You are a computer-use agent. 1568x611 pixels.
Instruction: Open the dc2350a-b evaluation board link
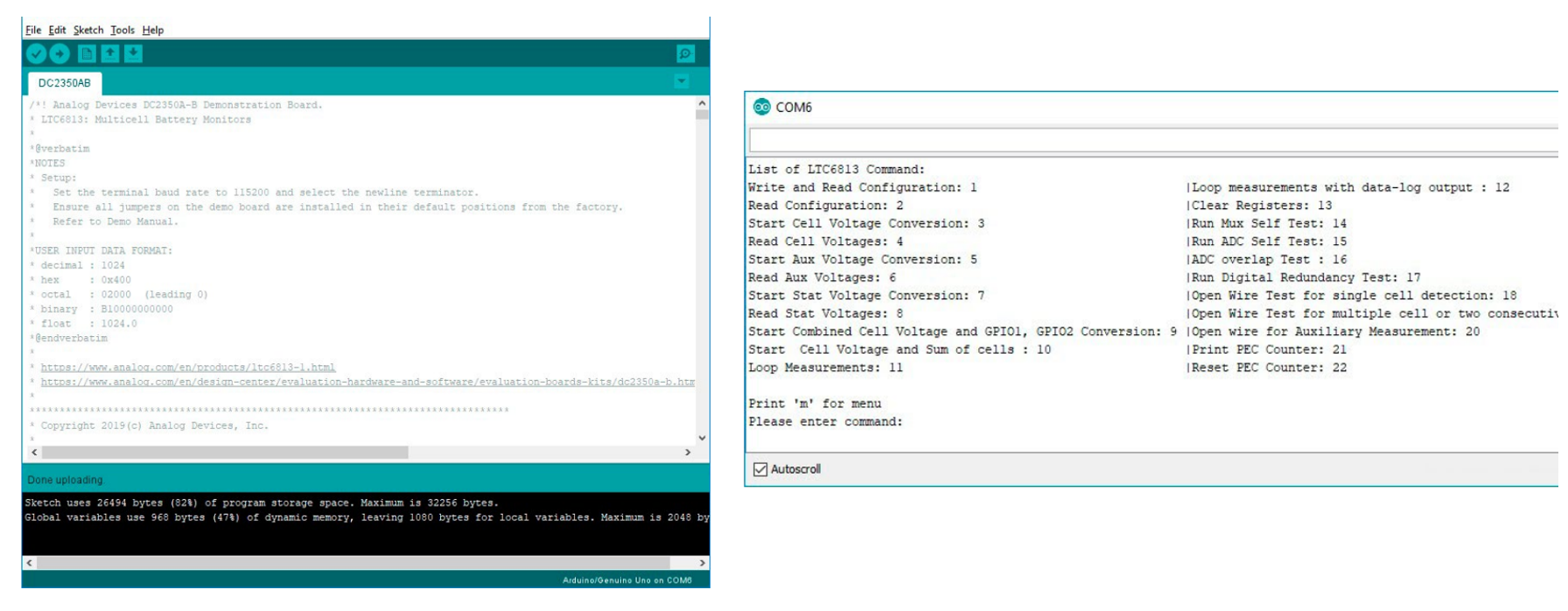tap(367, 383)
